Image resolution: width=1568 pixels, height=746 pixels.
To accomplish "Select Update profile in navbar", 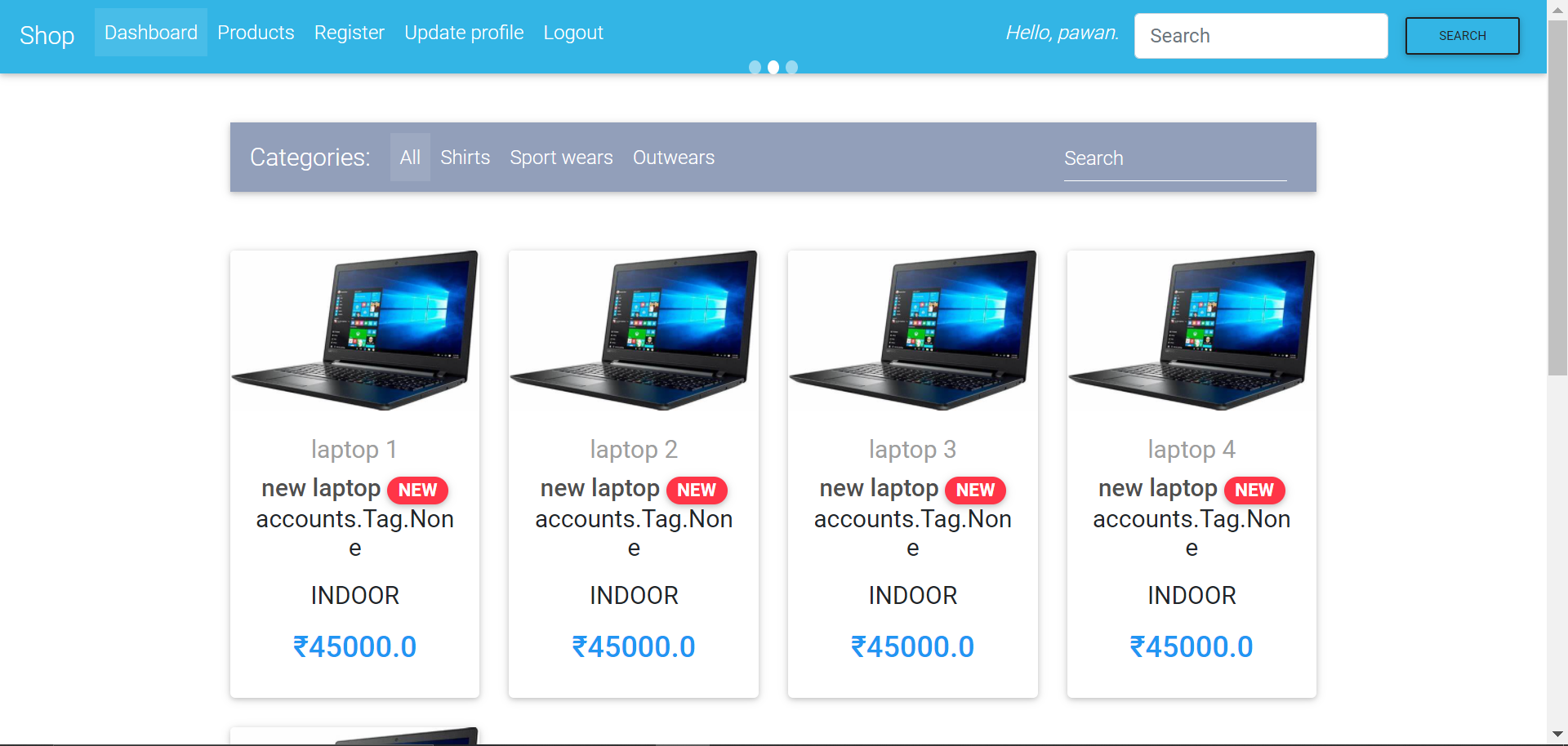I will (464, 33).
